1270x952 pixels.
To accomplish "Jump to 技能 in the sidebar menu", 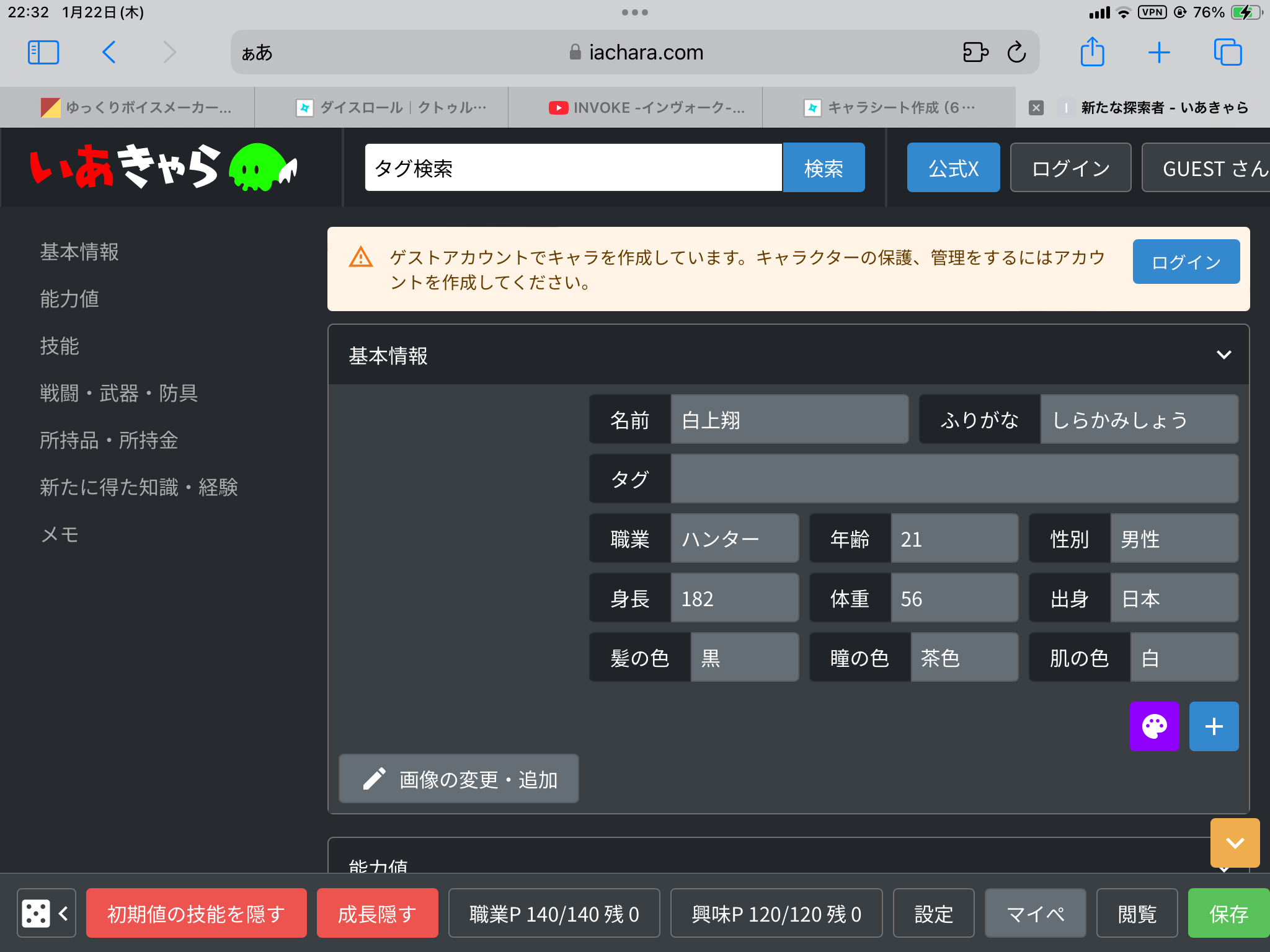I will [60, 346].
